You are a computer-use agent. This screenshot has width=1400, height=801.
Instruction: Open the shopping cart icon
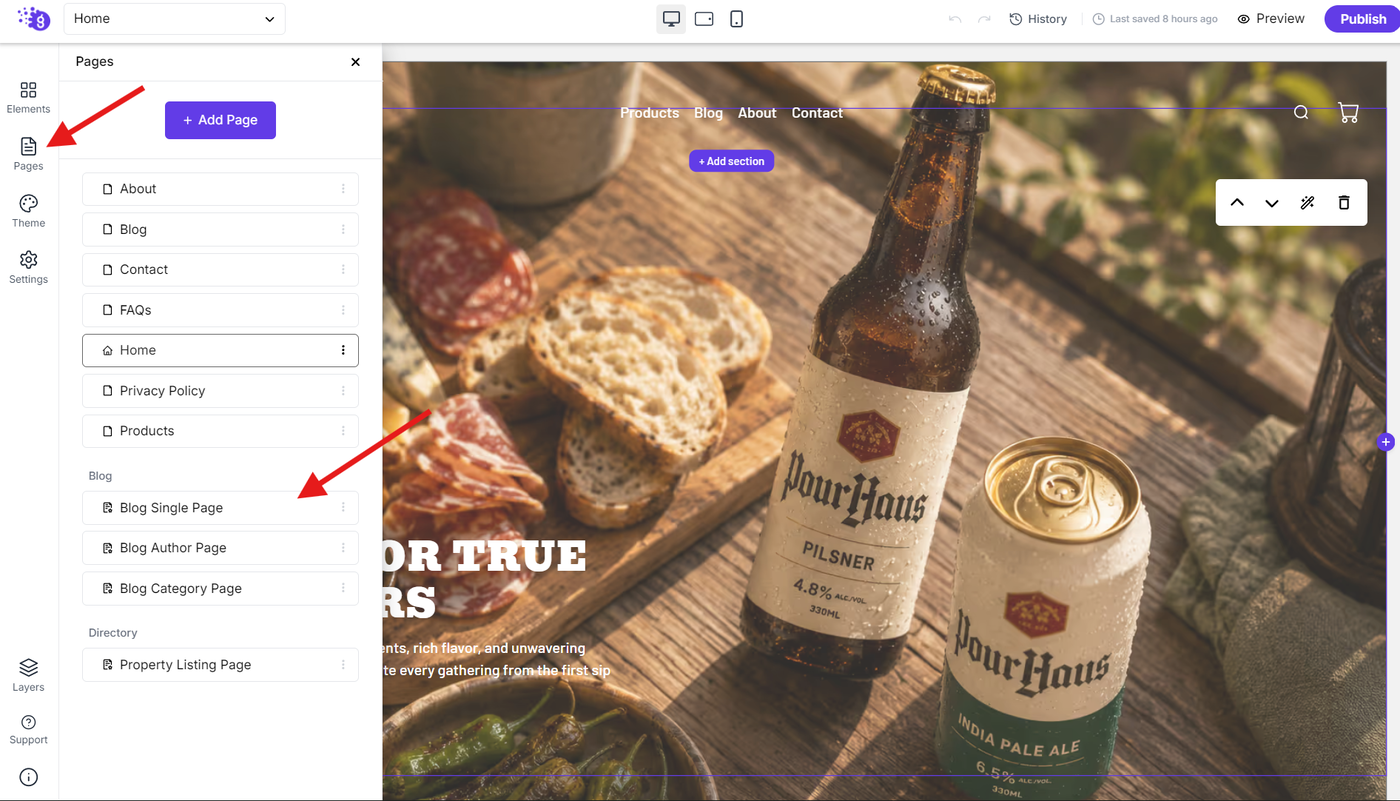[x=1348, y=113]
